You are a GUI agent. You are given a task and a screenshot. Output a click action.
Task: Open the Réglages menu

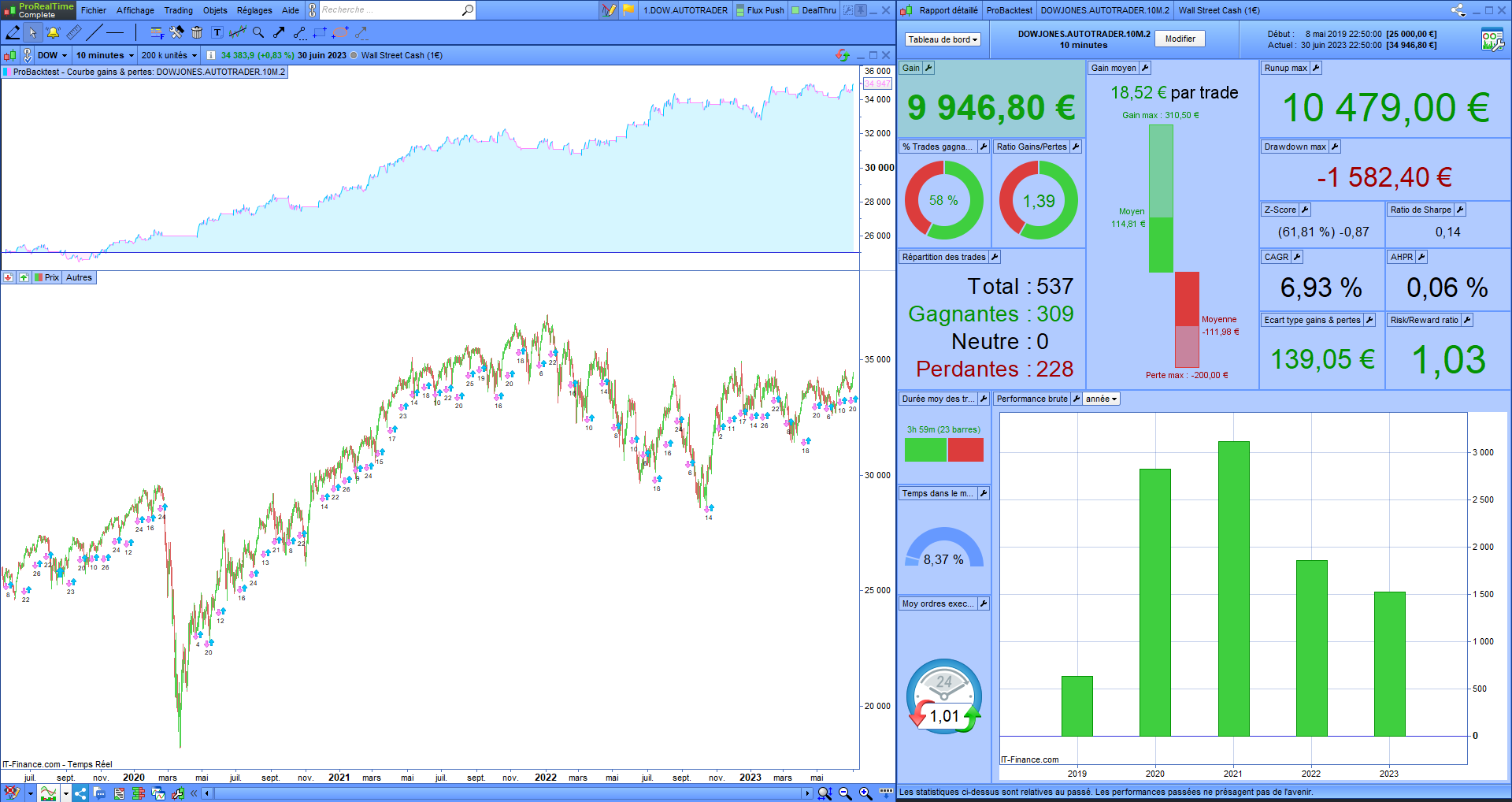click(254, 10)
